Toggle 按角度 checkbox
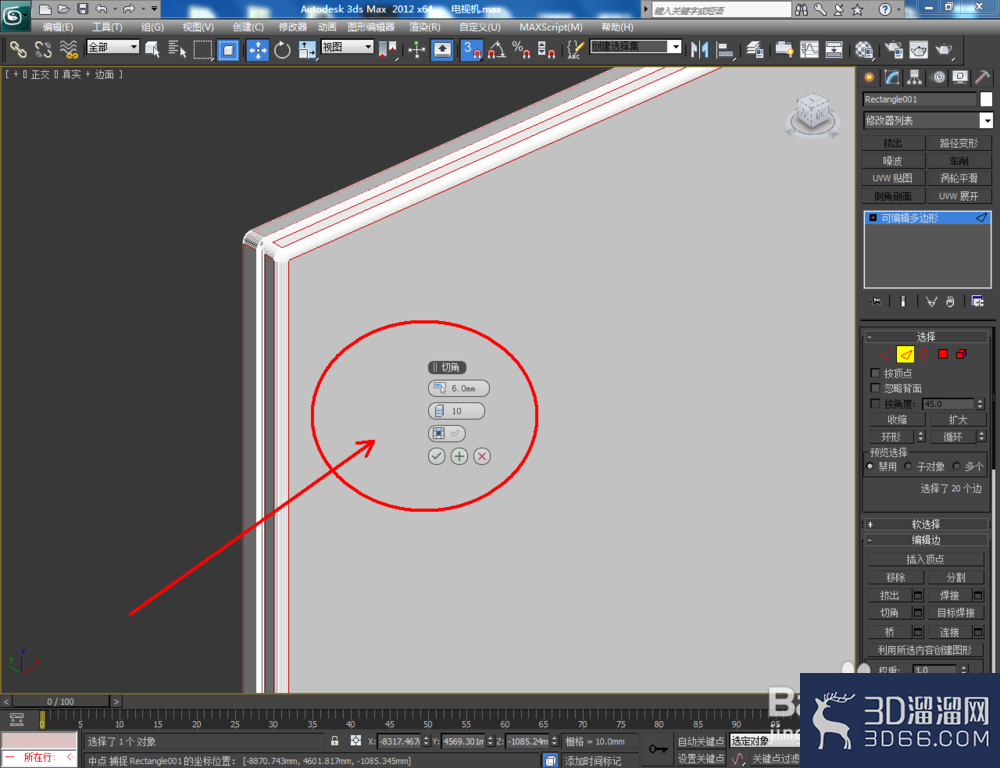The width and height of the screenshot is (1000, 768). [x=875, y=404]
